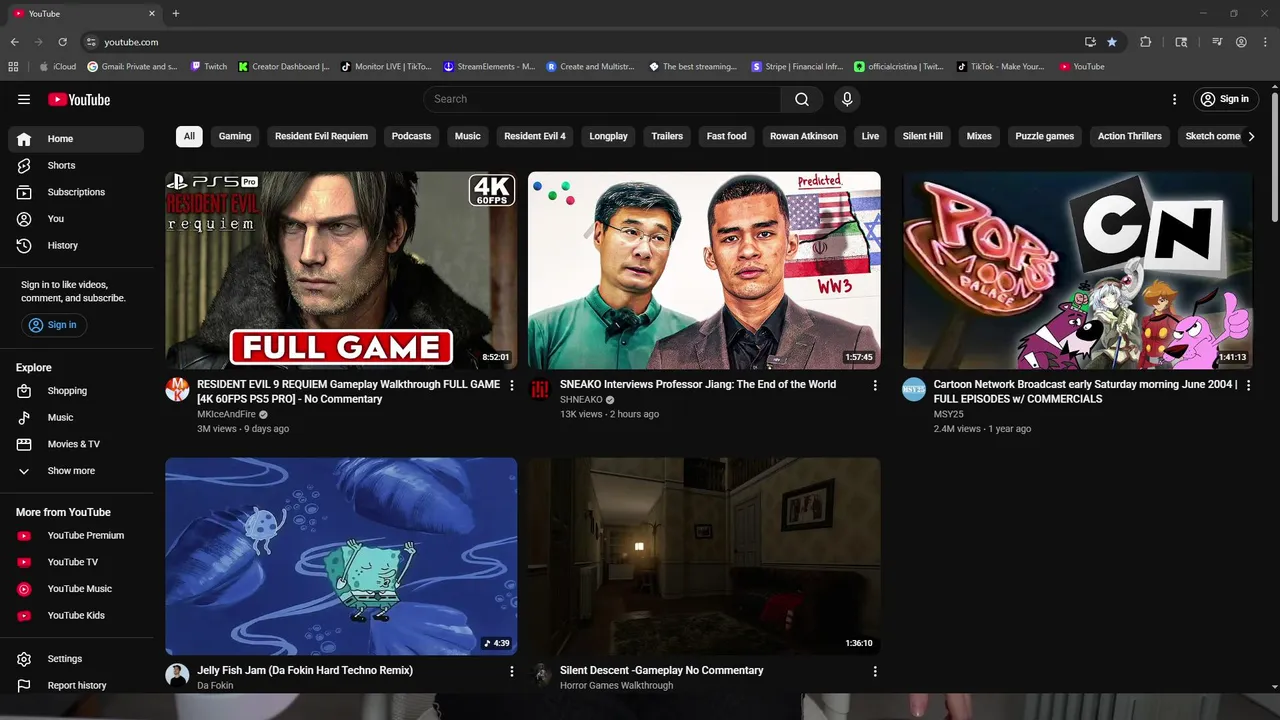The width and height of the screenshot is (1280, 720).
Task: Select the Podcasts category chip
Action: pyautogui.click(x=411, y=136)
